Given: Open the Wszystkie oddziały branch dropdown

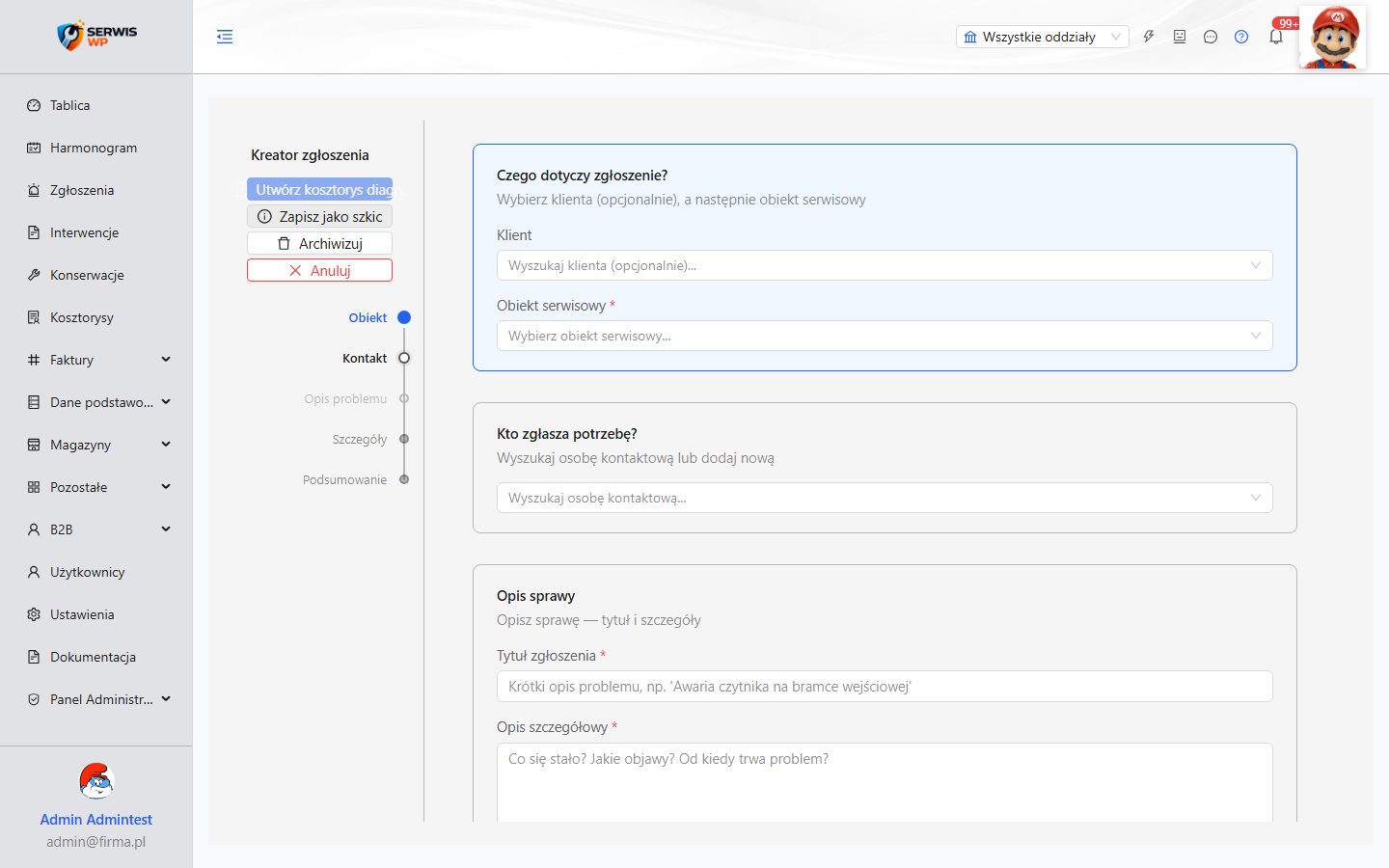Looking at the screenshot, I should pos(1042,37).
